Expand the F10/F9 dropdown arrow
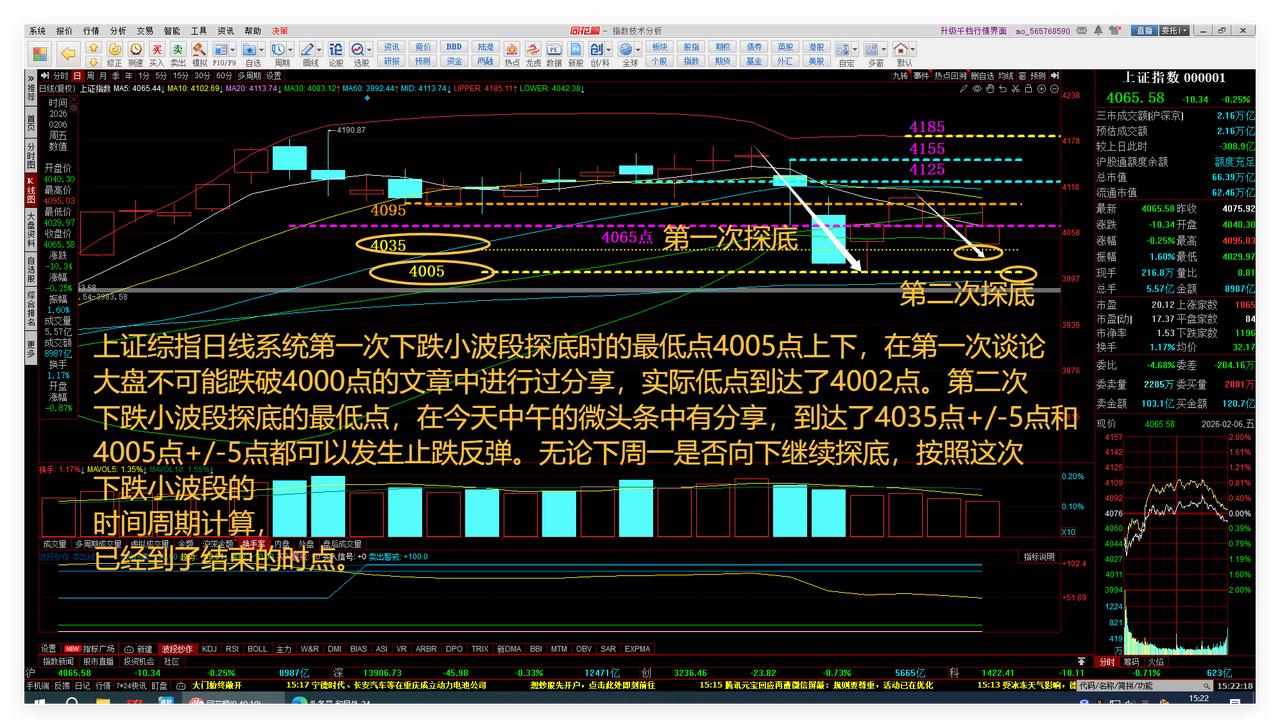Viewport: 1280px width, 728px height. 233,49
